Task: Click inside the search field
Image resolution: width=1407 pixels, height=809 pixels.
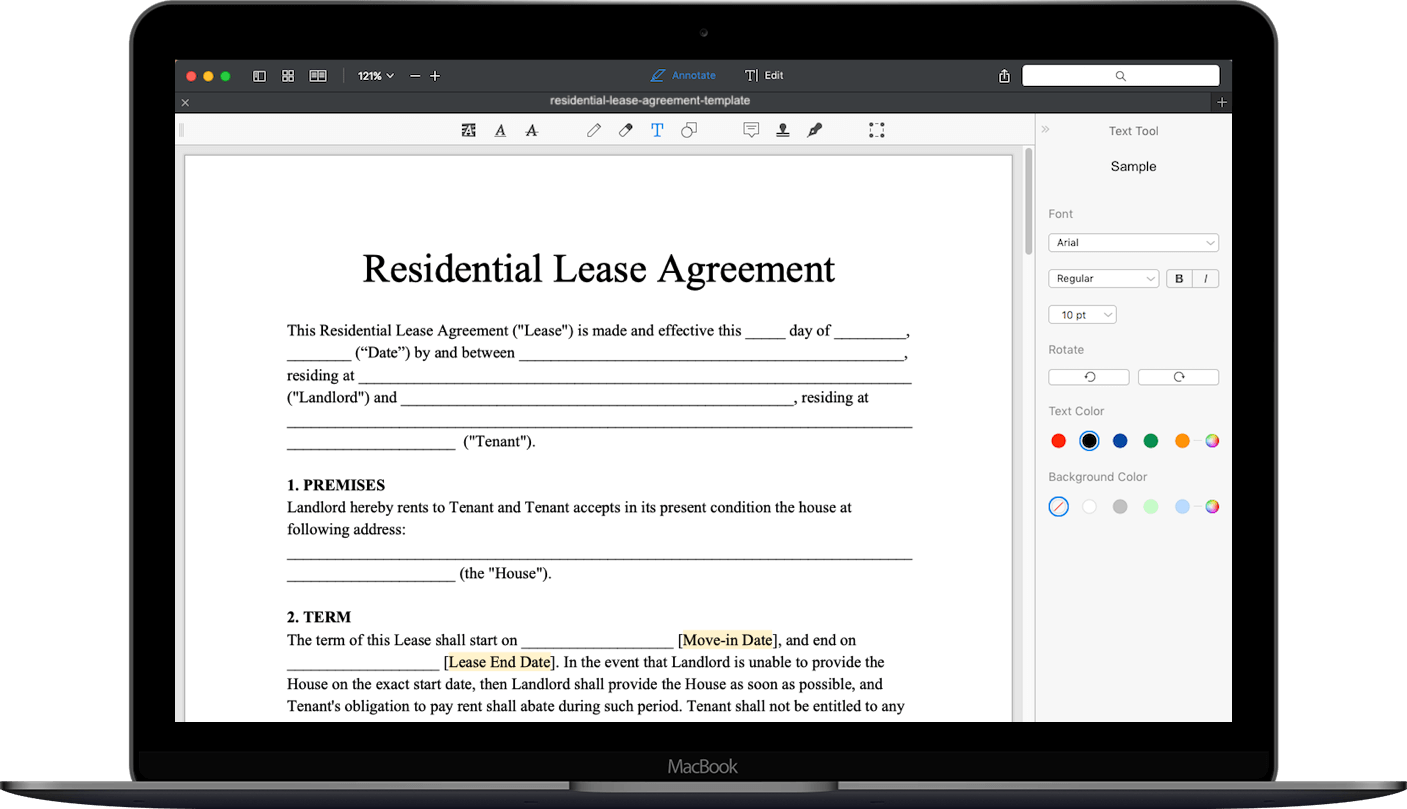Action: click(1120, 75)
